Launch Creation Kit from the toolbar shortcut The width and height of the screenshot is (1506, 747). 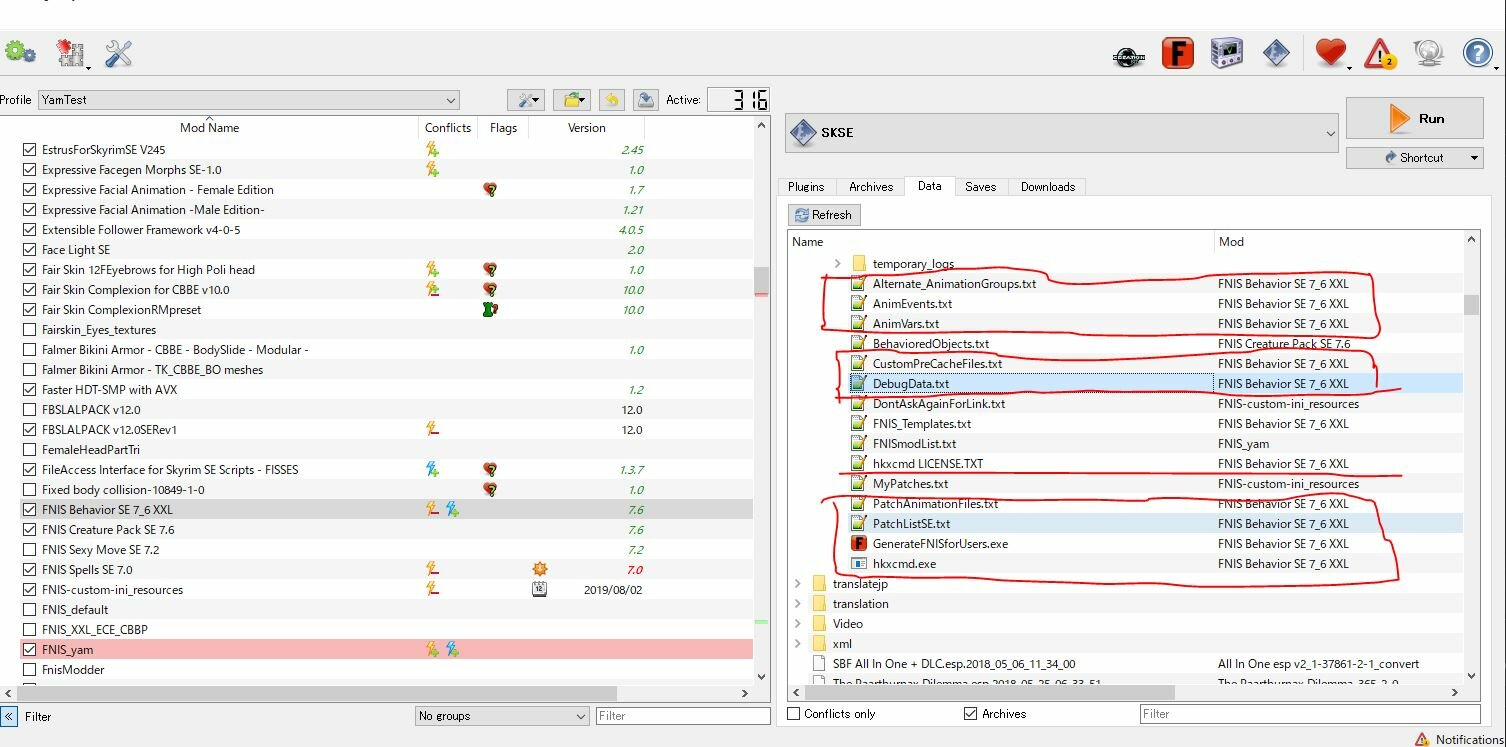pyautogui.click(x=1129, y=56)
